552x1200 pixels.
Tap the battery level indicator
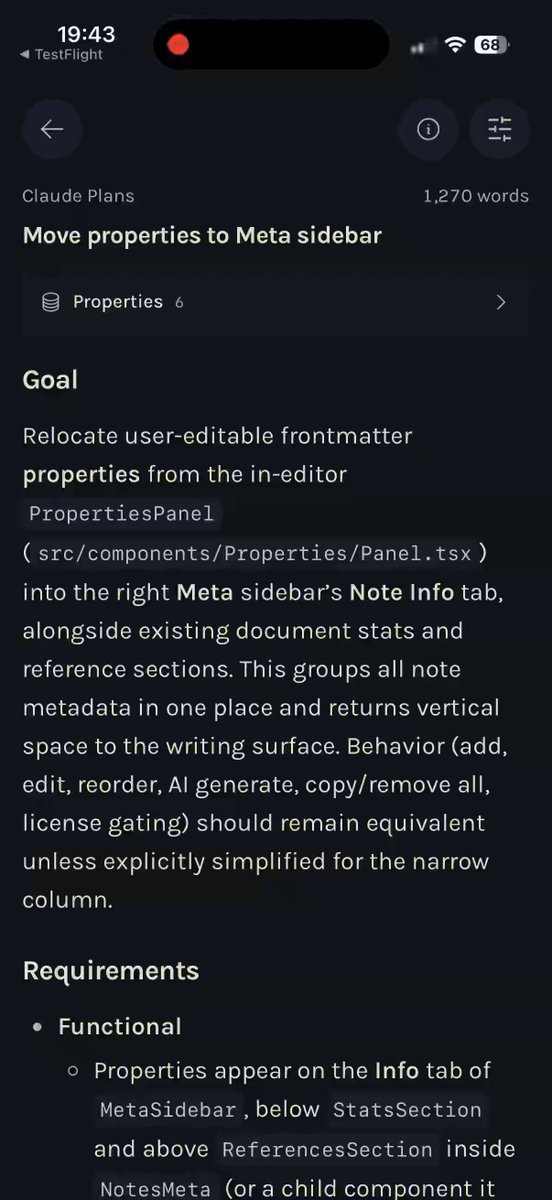pos(490,45)
